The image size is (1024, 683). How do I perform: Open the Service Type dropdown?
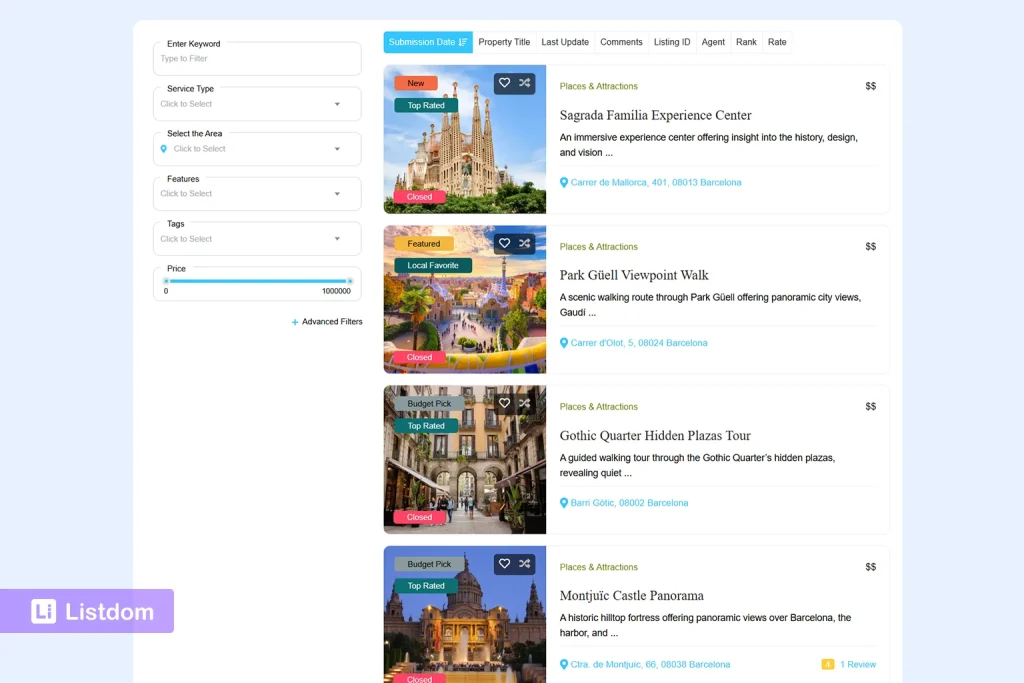pos(257,103)
